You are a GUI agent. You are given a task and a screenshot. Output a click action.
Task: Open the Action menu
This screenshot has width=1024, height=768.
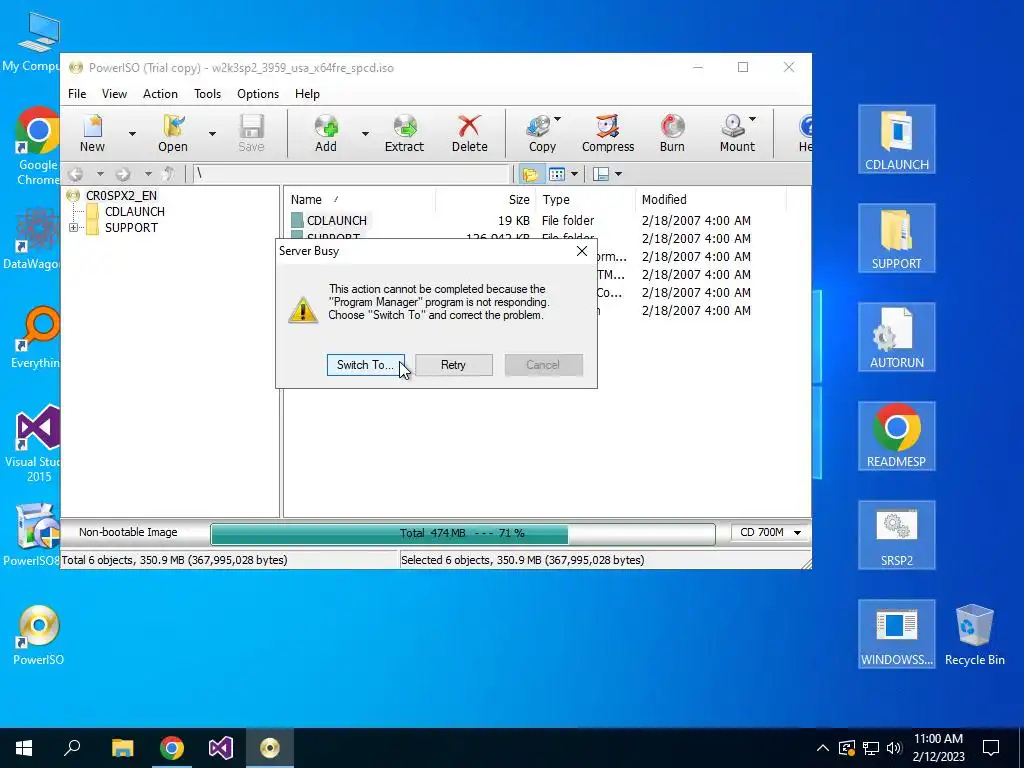(160, 94)
